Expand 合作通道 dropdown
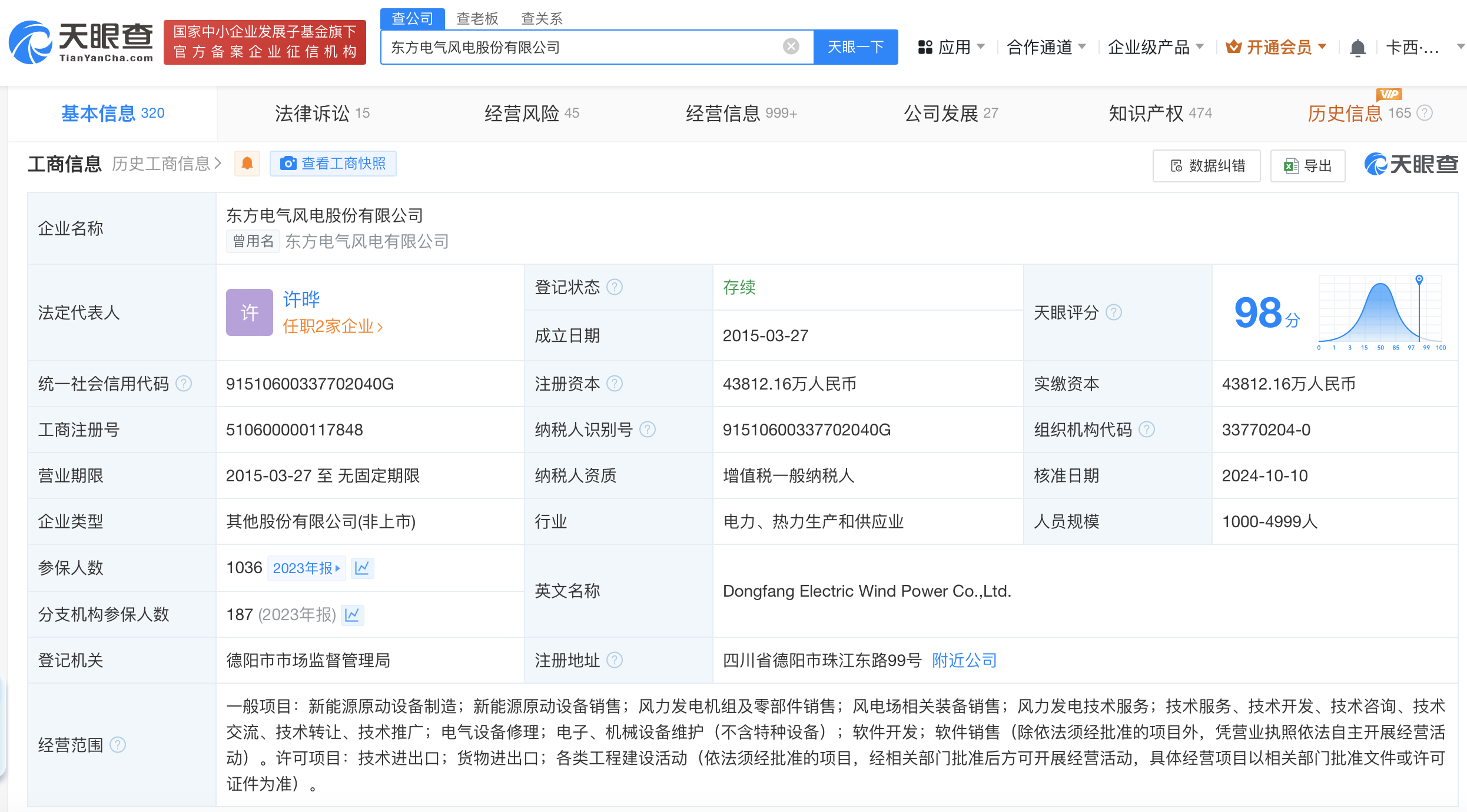Image resolution: width=1467 pixels, height=812 pixels. [1046, 47]
